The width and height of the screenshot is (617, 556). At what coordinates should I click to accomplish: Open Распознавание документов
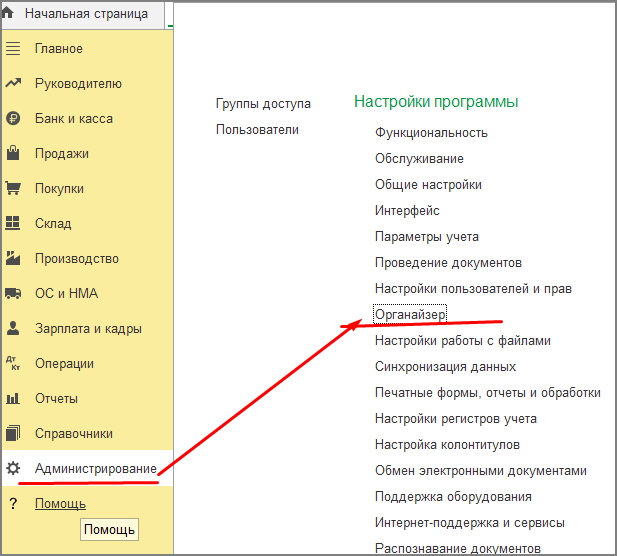(458, 548)
